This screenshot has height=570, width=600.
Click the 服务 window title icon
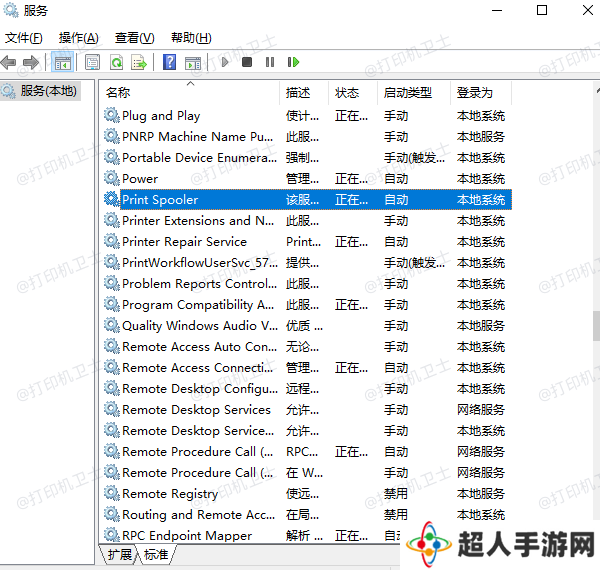[11, 10]
